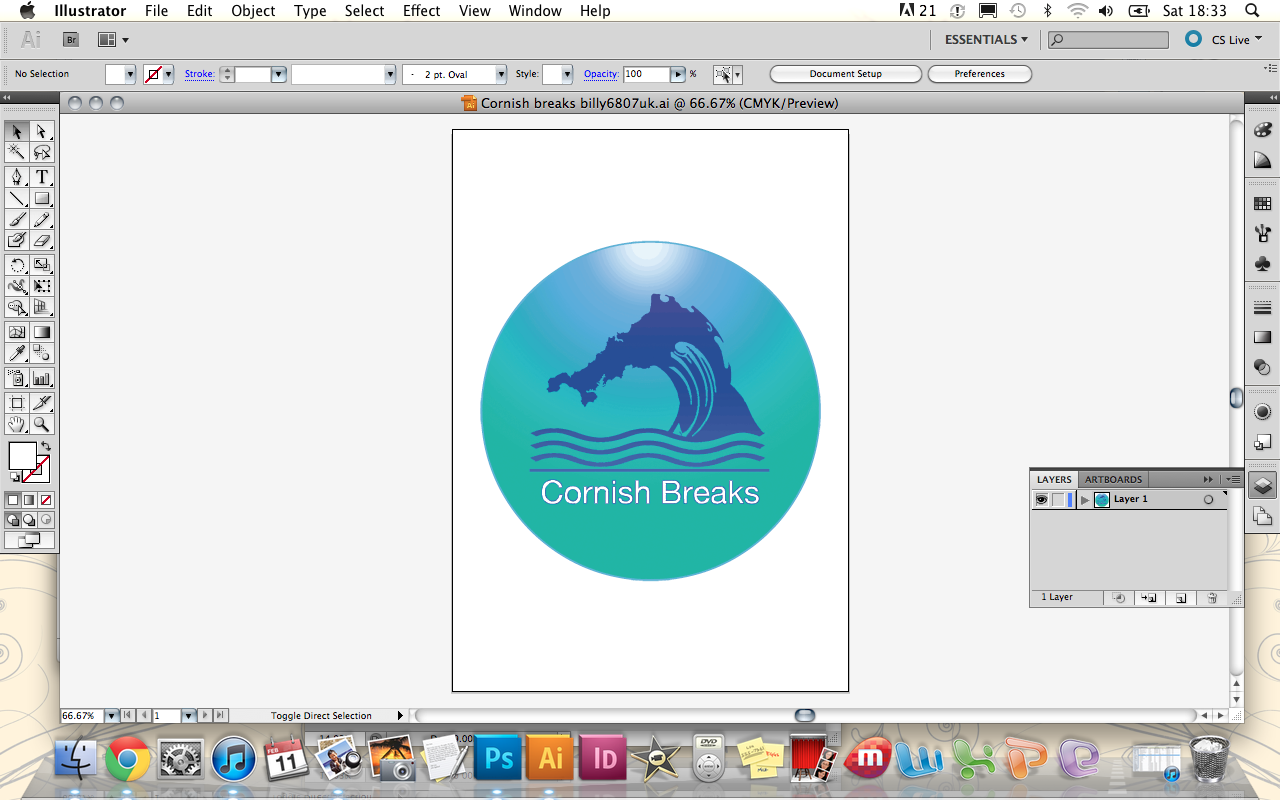Toggle the lock box for Layer 1
Image resolution: width=1280 pixels, height=800 pixels.
(1058, 500)
